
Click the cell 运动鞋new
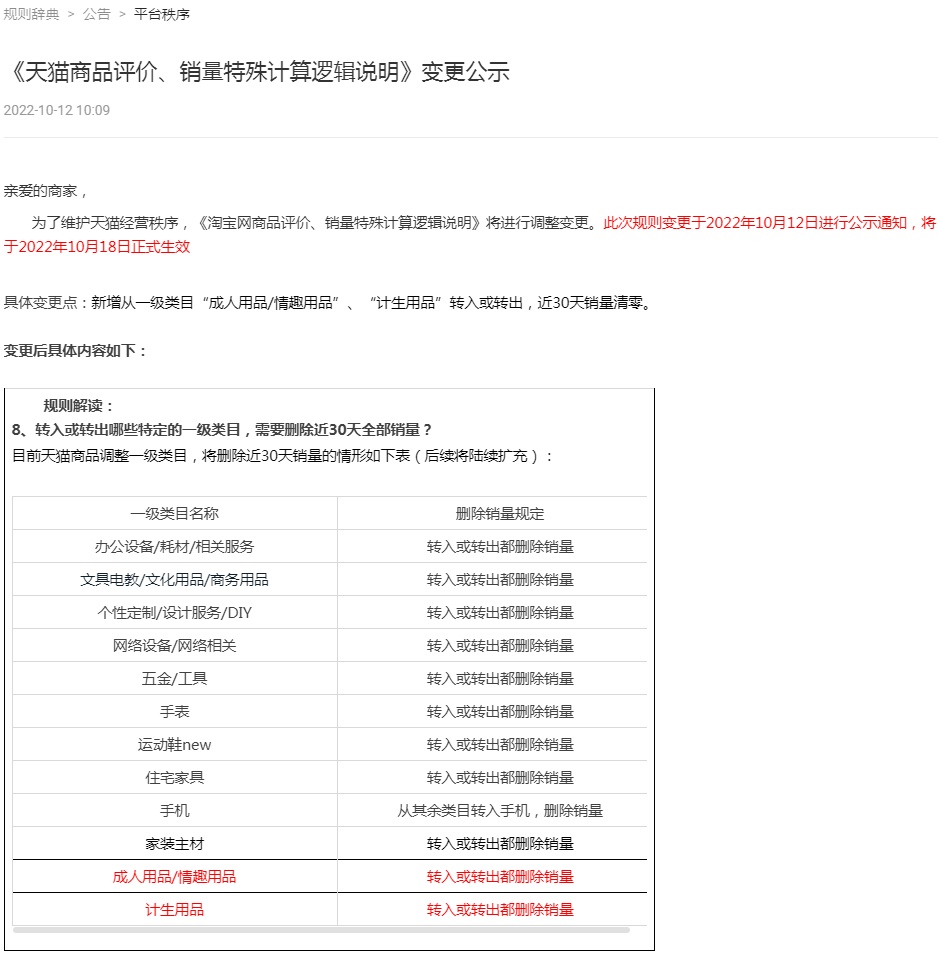click(x=174, y=745)
